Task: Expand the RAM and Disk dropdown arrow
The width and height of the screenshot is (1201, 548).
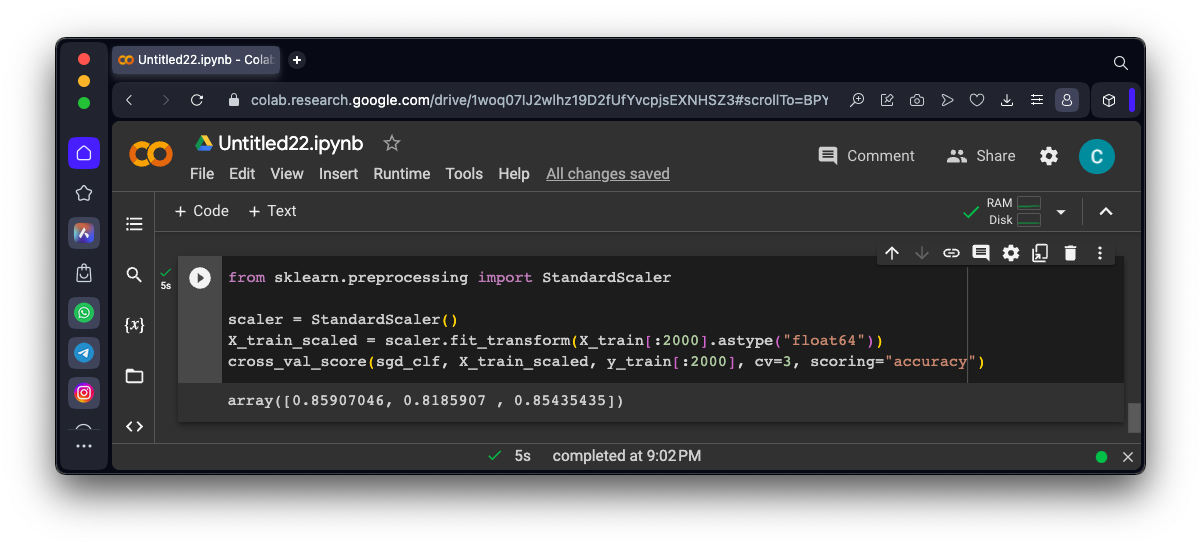Action: (x=1061, y=212)
